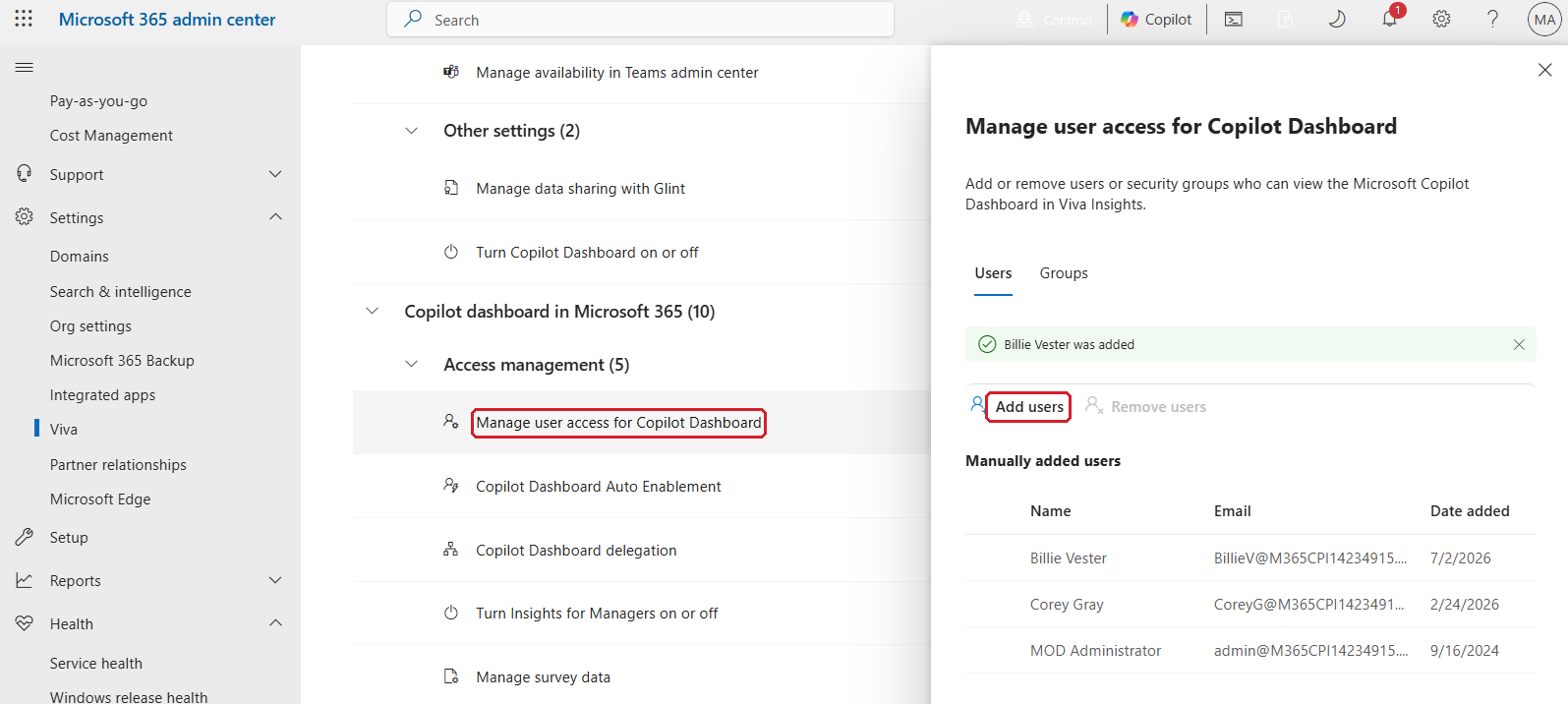The image size is (1568, 704).
Task: Open Domains in the Settings menu
Action: tap(80, 257)
